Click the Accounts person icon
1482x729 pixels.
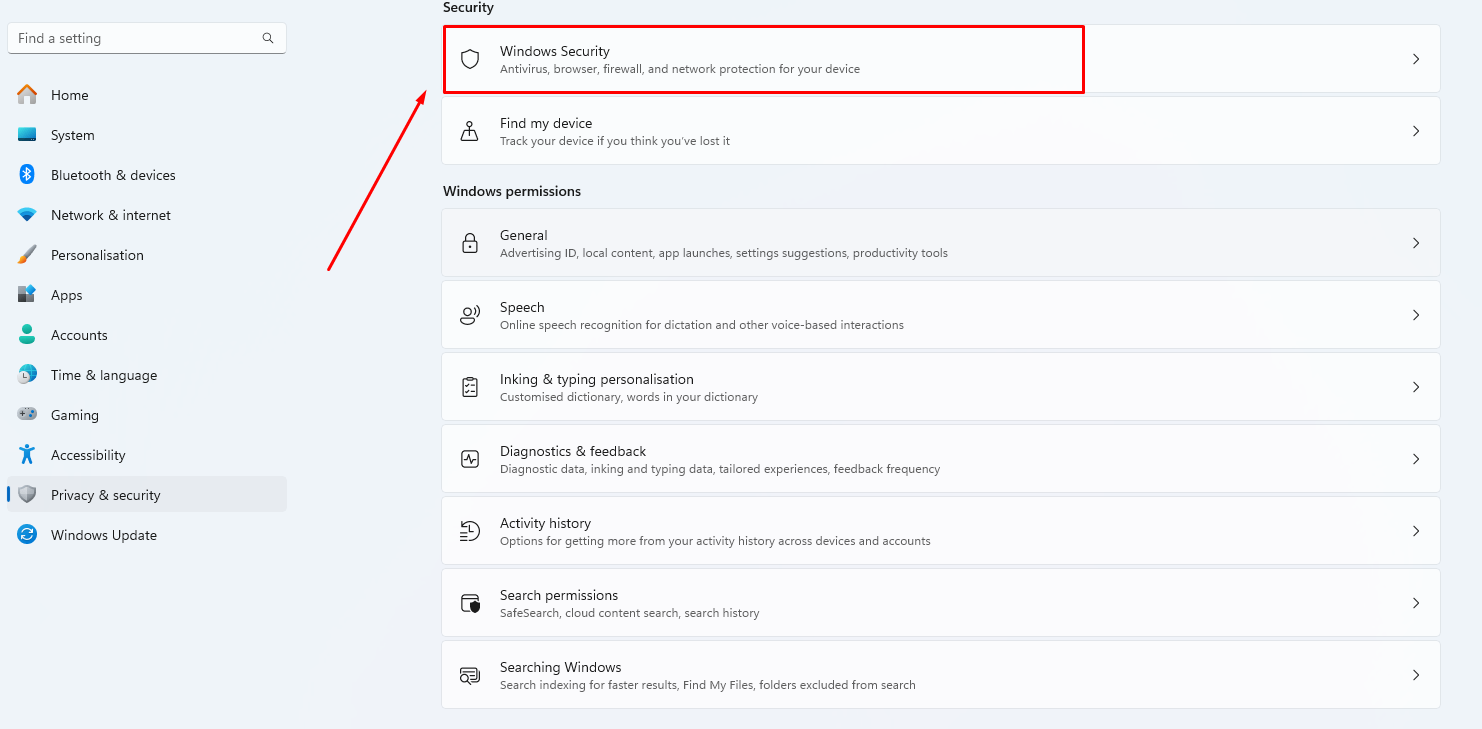coord(27,335)
